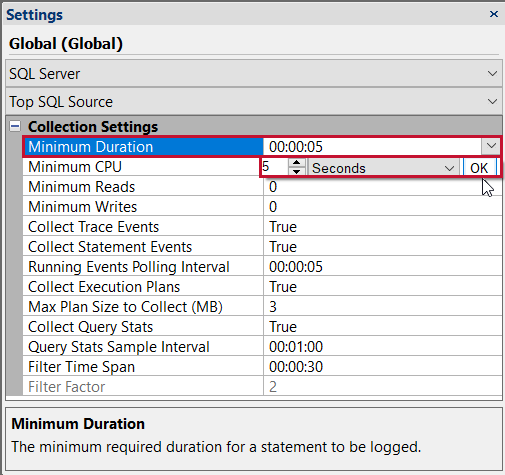Click Max Plan Size value 3

(273, 307)
